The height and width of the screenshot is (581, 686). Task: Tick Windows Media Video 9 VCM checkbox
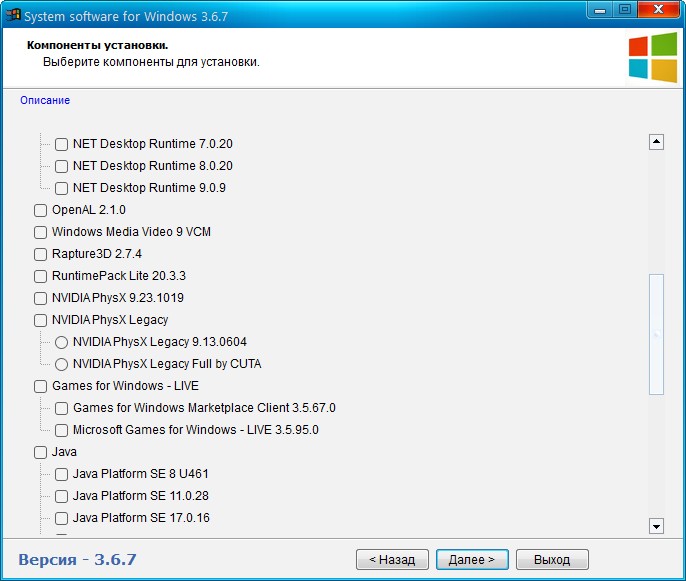pyautogui.click(x=40, y=232)
